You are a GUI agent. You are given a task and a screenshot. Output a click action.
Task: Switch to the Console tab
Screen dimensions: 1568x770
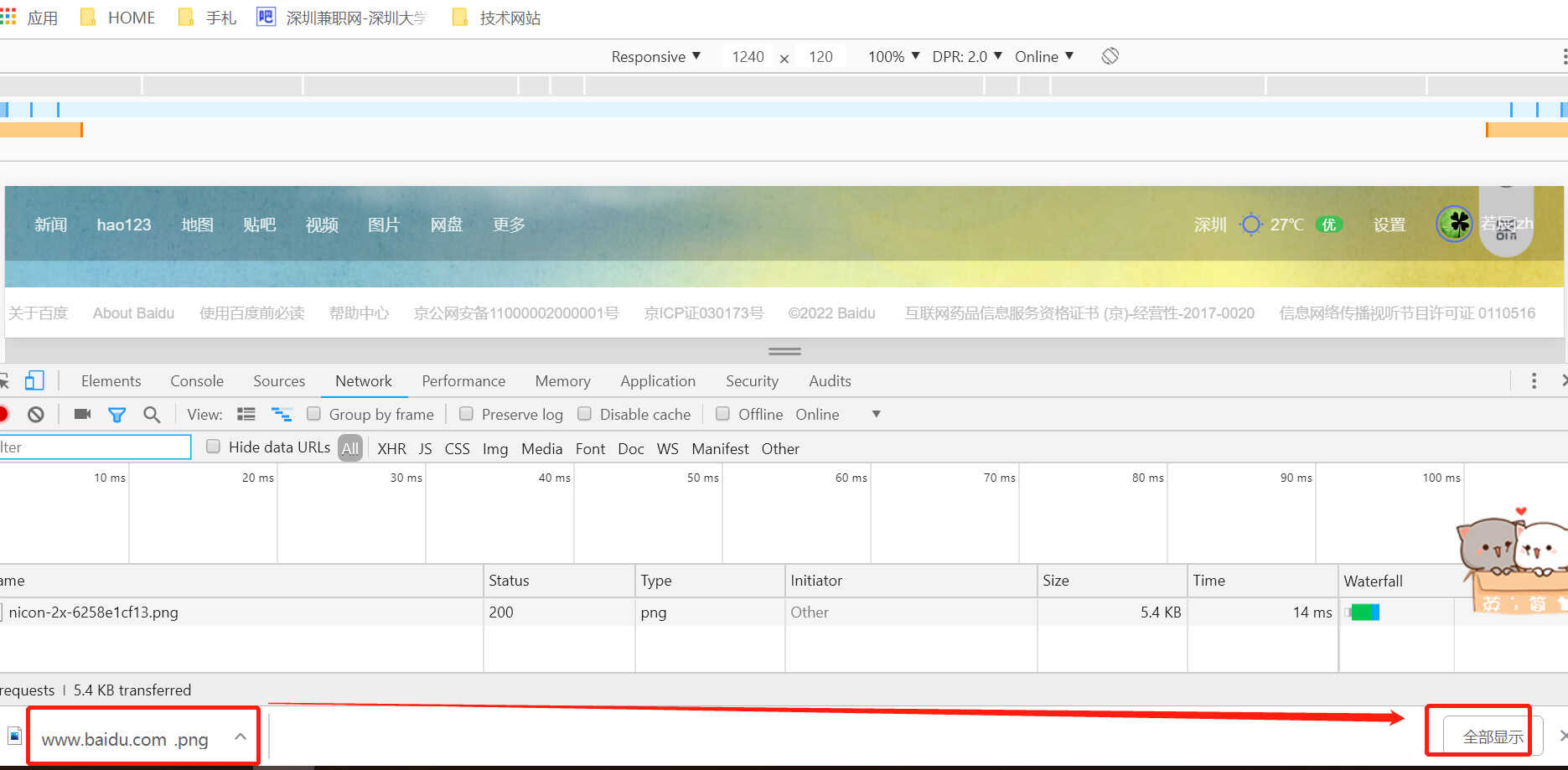[x=197, y=381]
